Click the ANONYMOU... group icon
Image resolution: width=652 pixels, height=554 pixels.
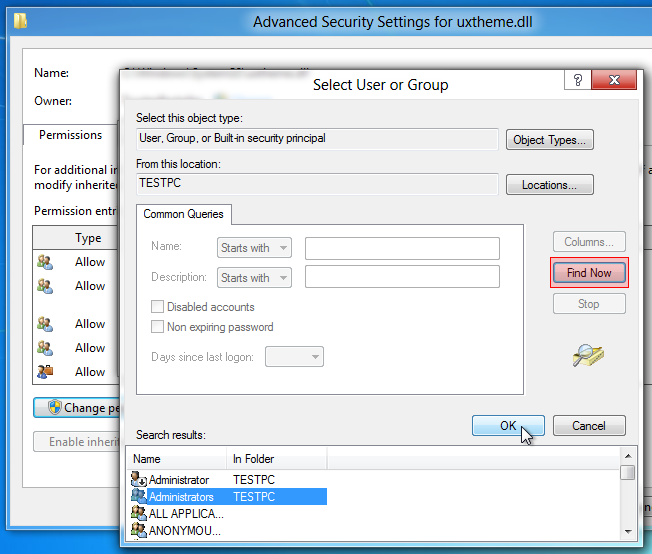138,530
